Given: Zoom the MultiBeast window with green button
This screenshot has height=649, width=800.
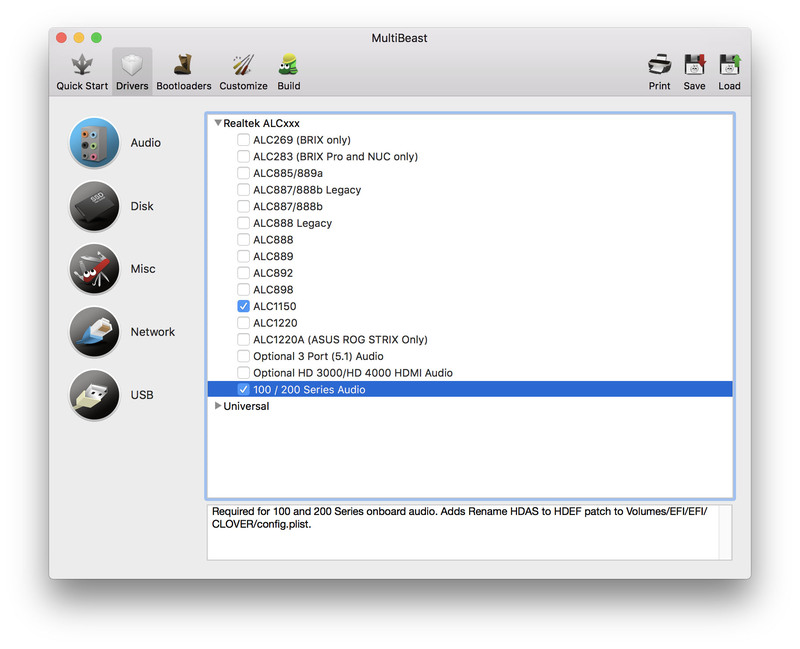Looking at the screenshot, I should (96, 38).
